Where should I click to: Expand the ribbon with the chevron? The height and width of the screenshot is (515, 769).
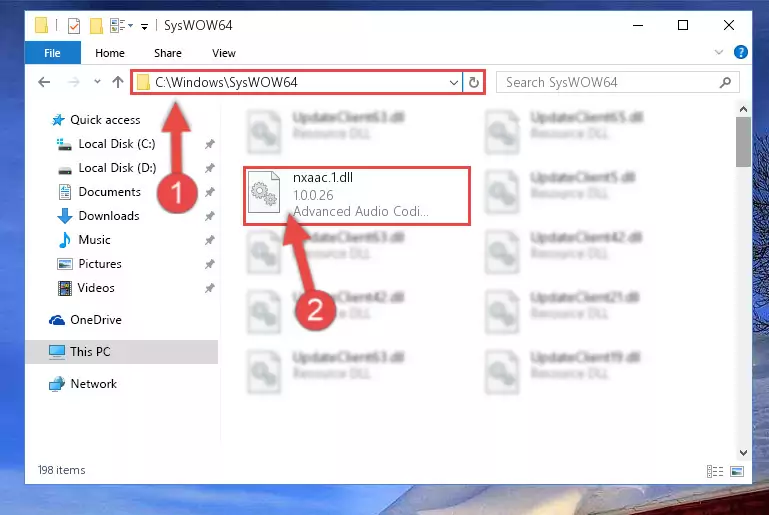718,52
